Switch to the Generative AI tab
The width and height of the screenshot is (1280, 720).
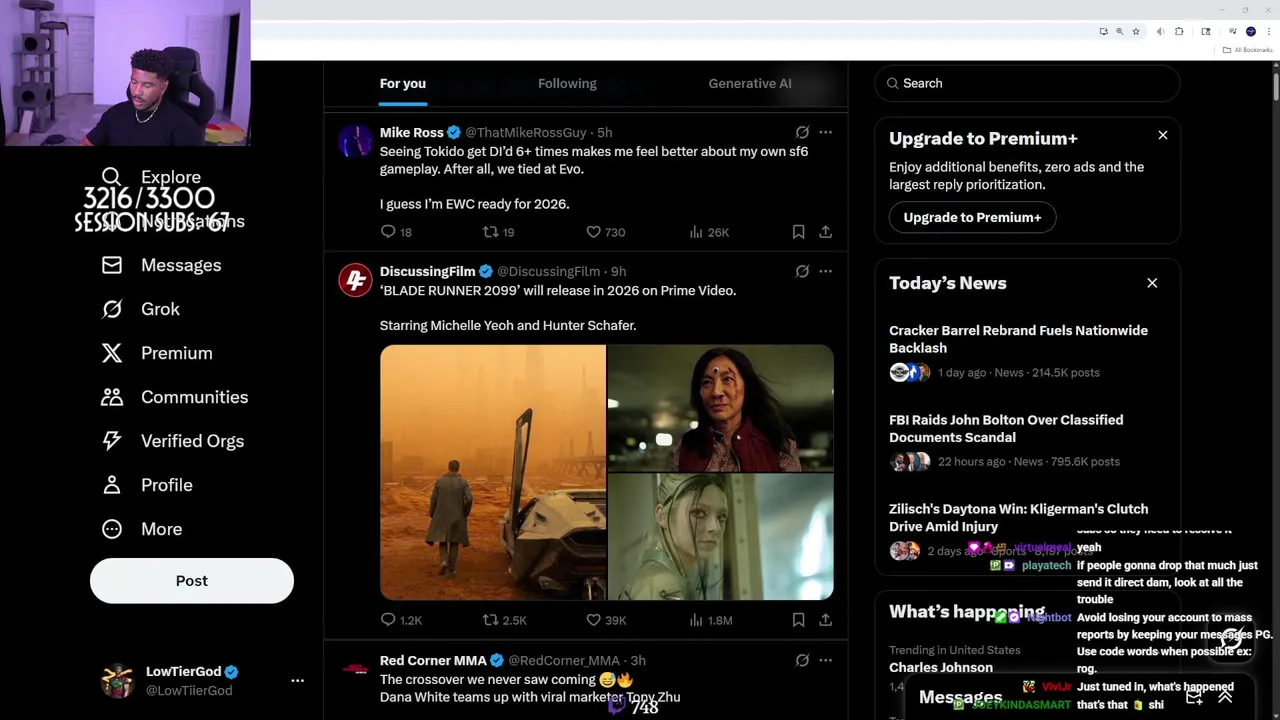750,83
